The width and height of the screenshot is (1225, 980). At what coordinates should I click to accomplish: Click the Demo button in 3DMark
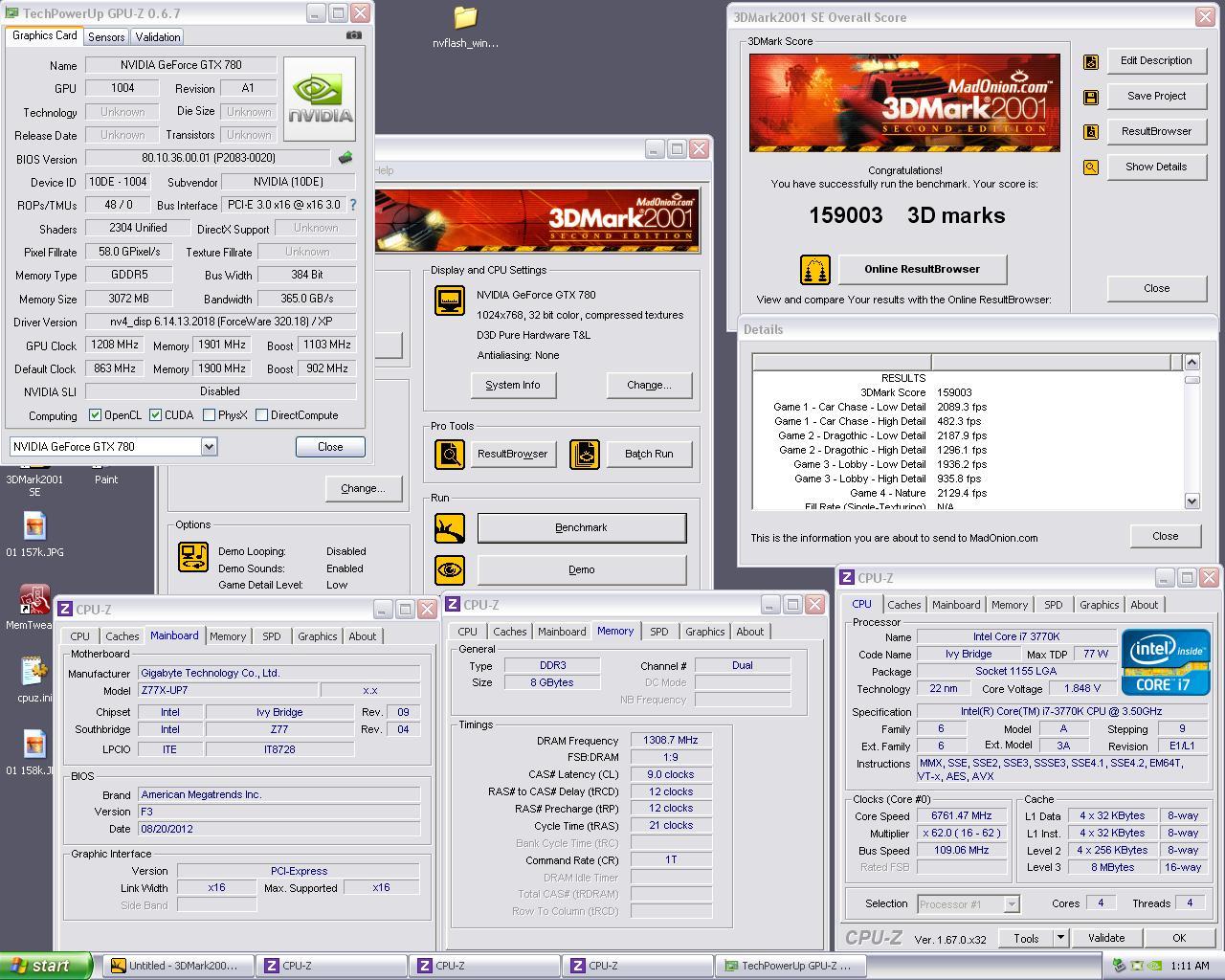[x=582, y=570]
